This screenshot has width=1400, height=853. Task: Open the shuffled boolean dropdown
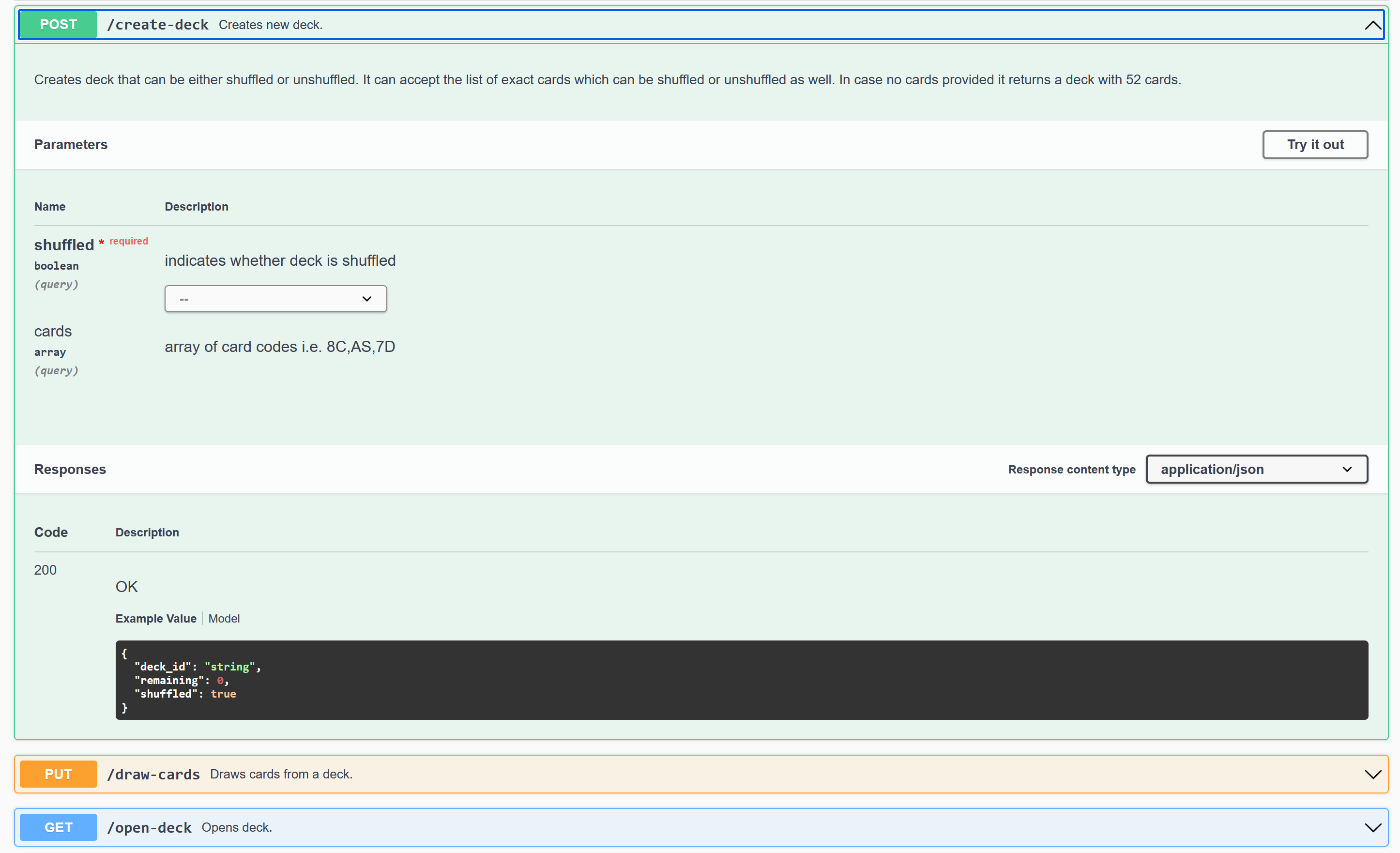[x=275, y=299]
